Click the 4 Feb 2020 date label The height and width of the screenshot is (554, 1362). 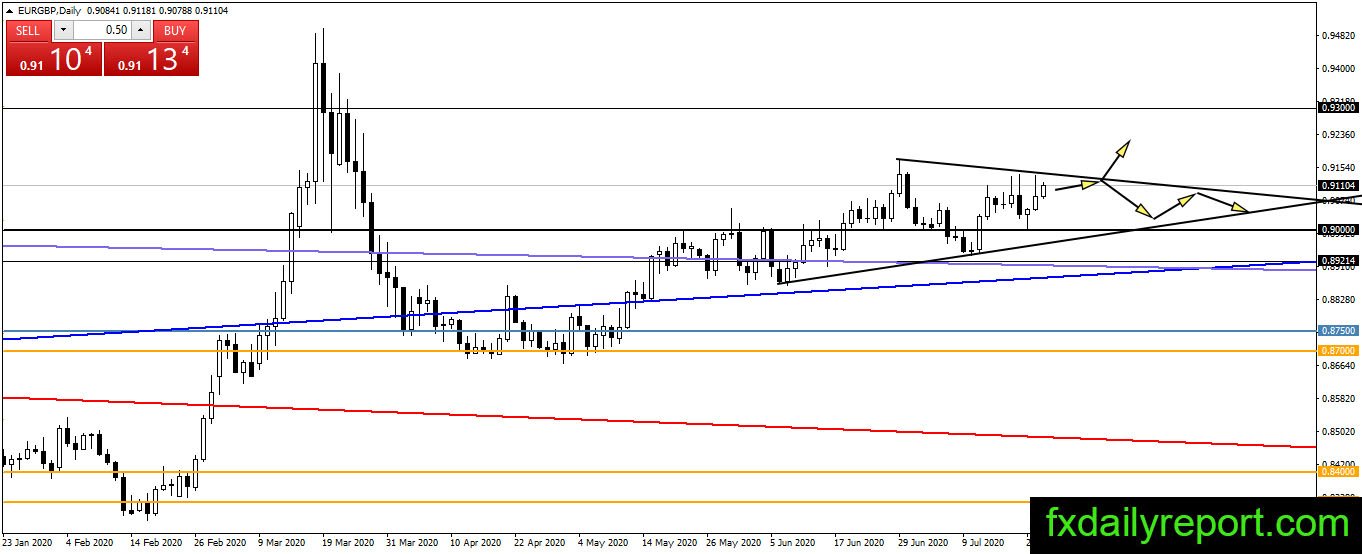pos(92,543)
